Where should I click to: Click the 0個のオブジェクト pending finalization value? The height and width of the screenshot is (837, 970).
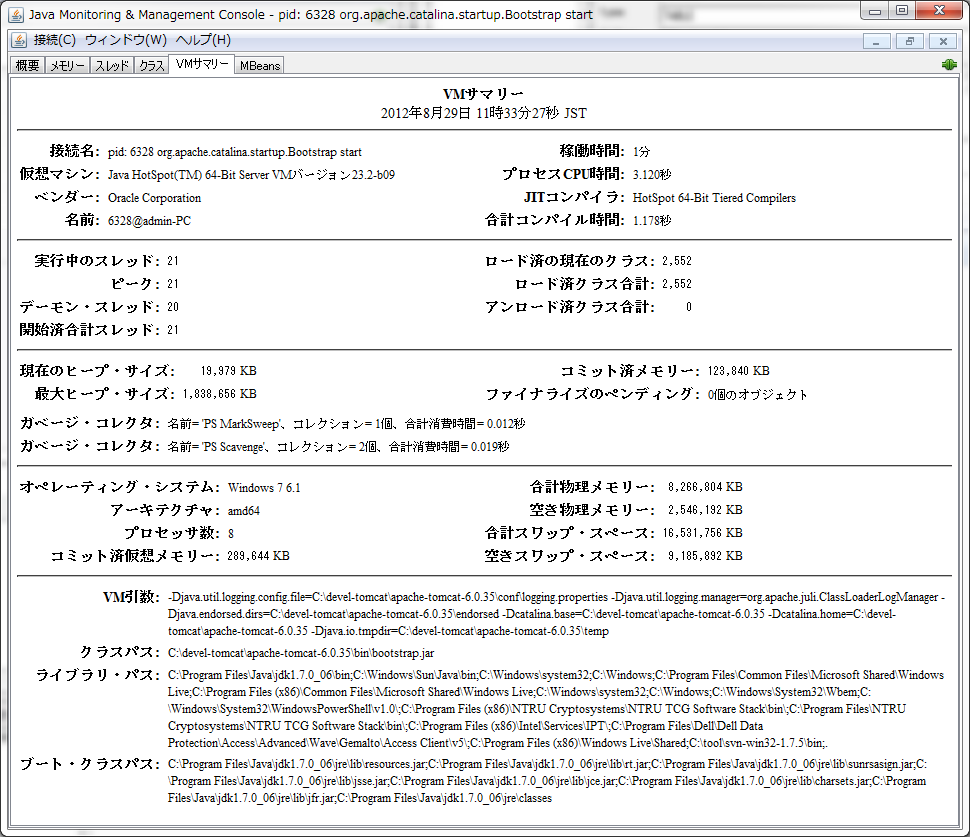(x=758, y=395)
